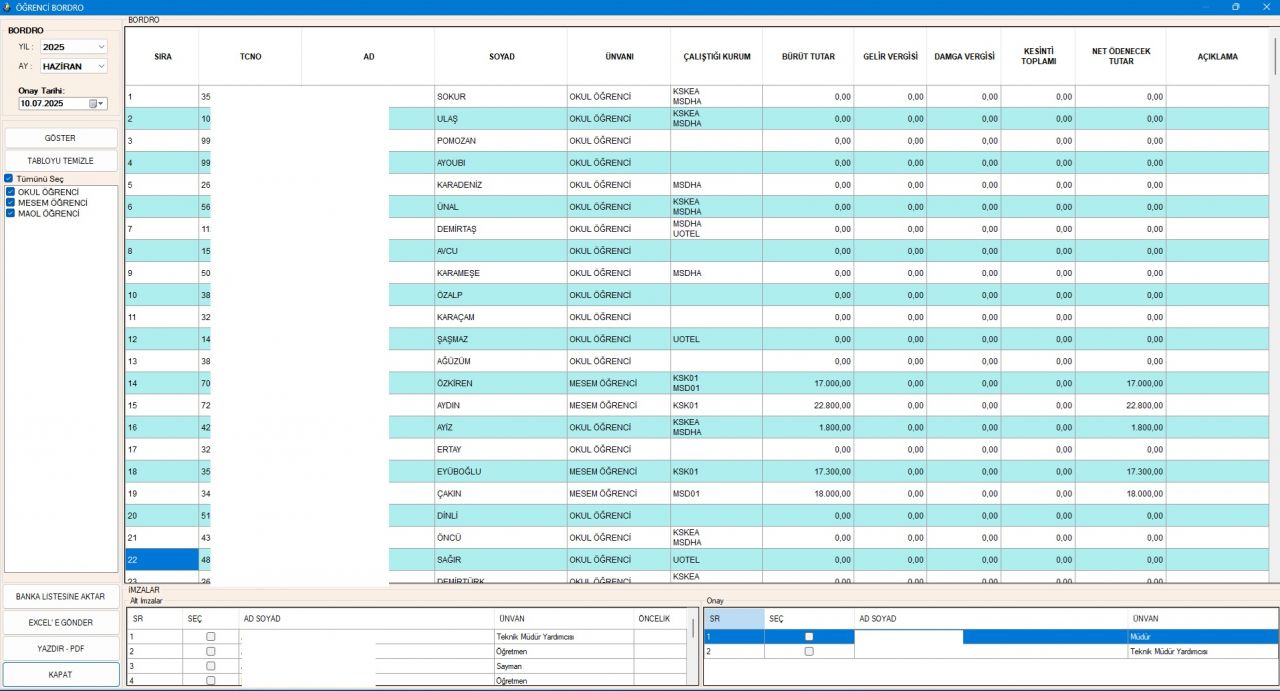Tick the checkbox for the Müdür approver row
Screen dimensions: 1280x691
click(x=809, y=636)
